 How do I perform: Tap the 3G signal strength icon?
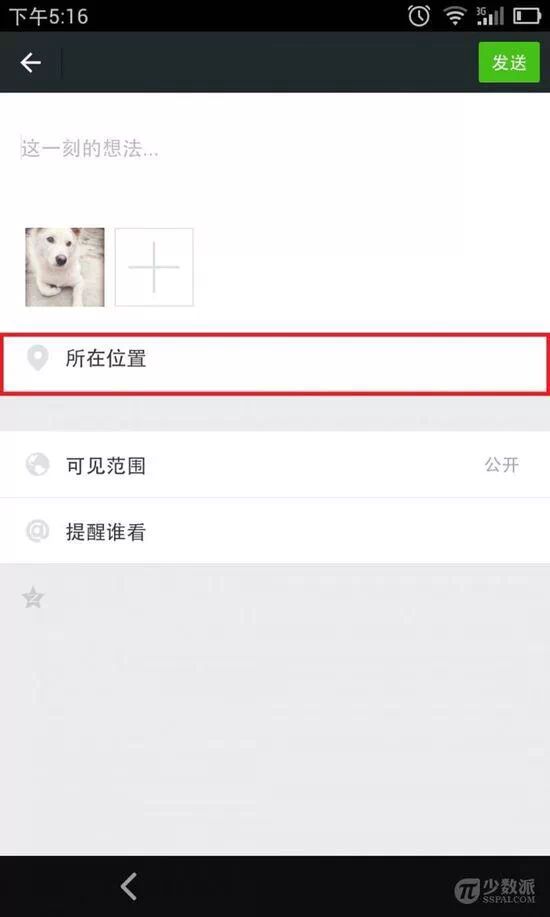click(490, 16)
